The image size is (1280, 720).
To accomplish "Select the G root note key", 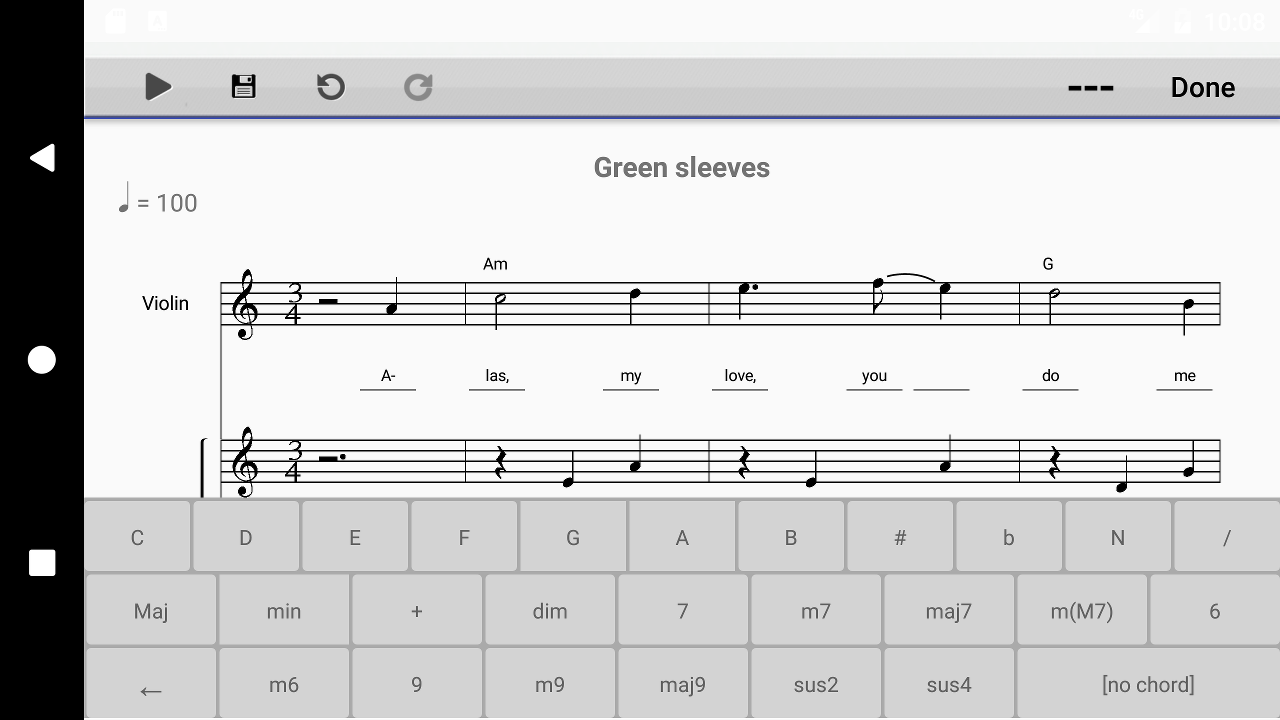I will (x=572, y=537).
